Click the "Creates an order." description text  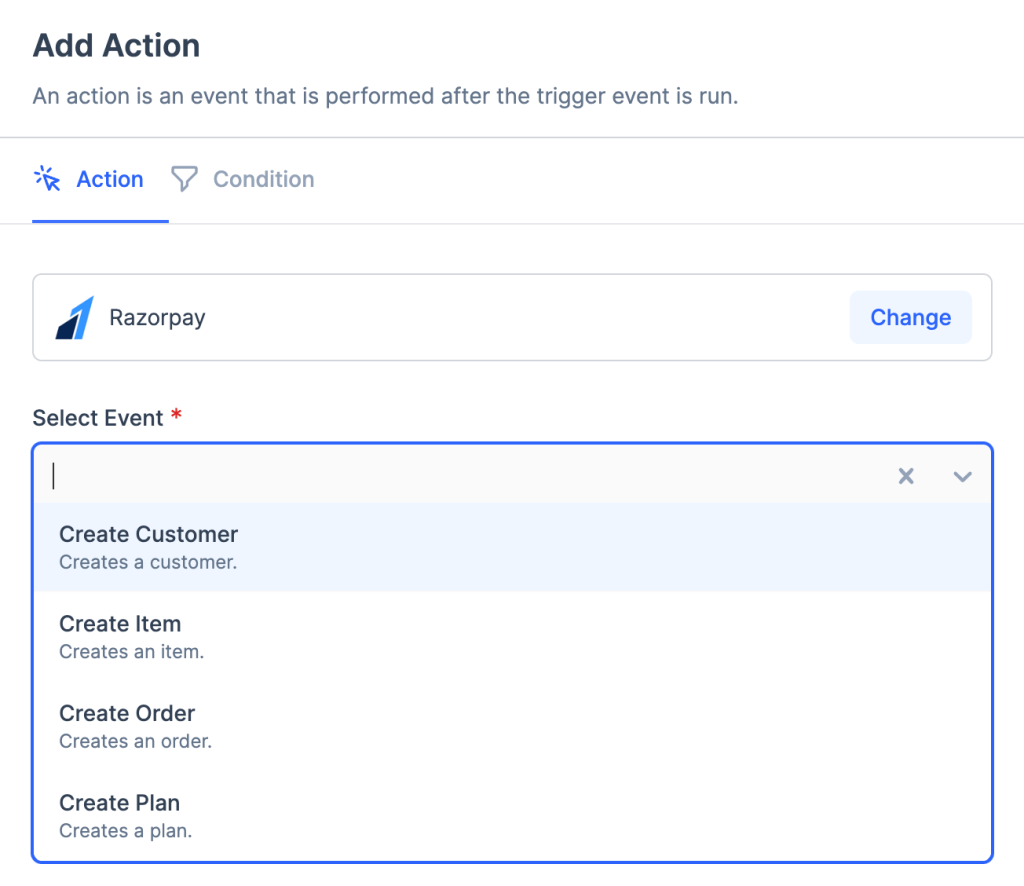135,741
